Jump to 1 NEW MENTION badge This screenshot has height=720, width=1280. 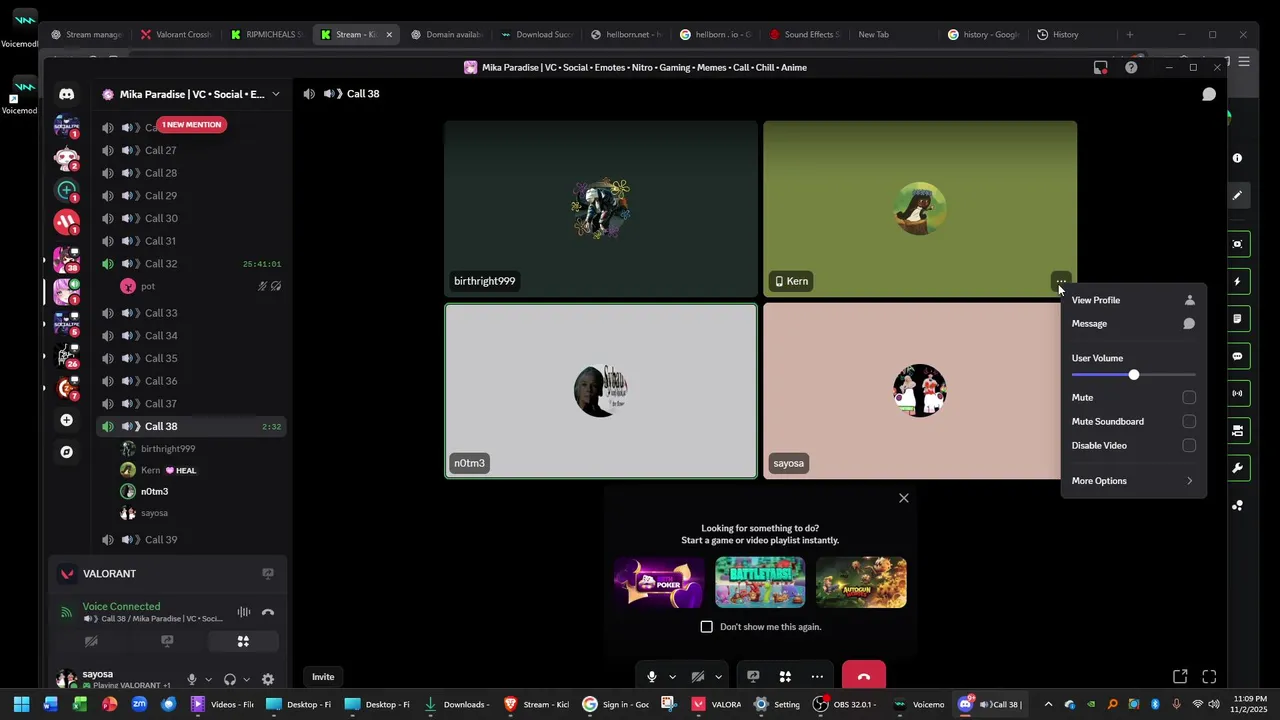tap(191, 125)
